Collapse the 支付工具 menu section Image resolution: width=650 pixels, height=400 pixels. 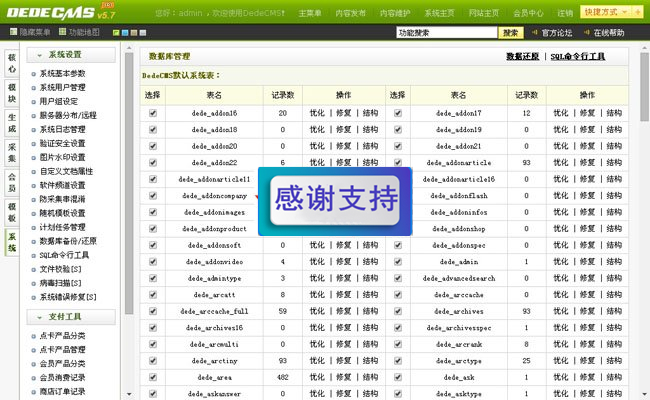point(71,317)
